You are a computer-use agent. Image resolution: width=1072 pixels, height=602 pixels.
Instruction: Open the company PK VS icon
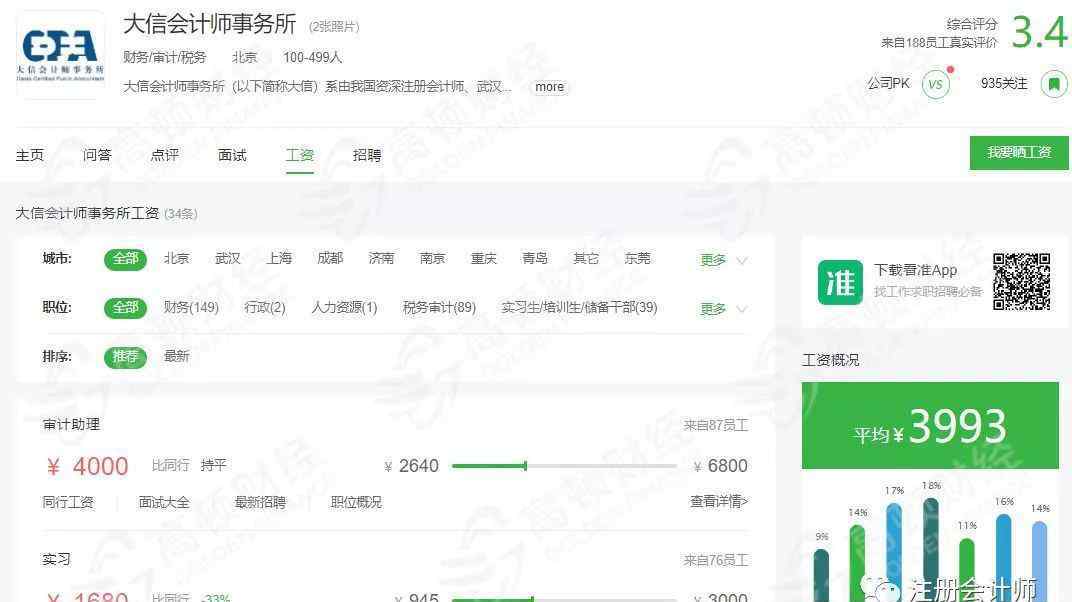point(935,85)
